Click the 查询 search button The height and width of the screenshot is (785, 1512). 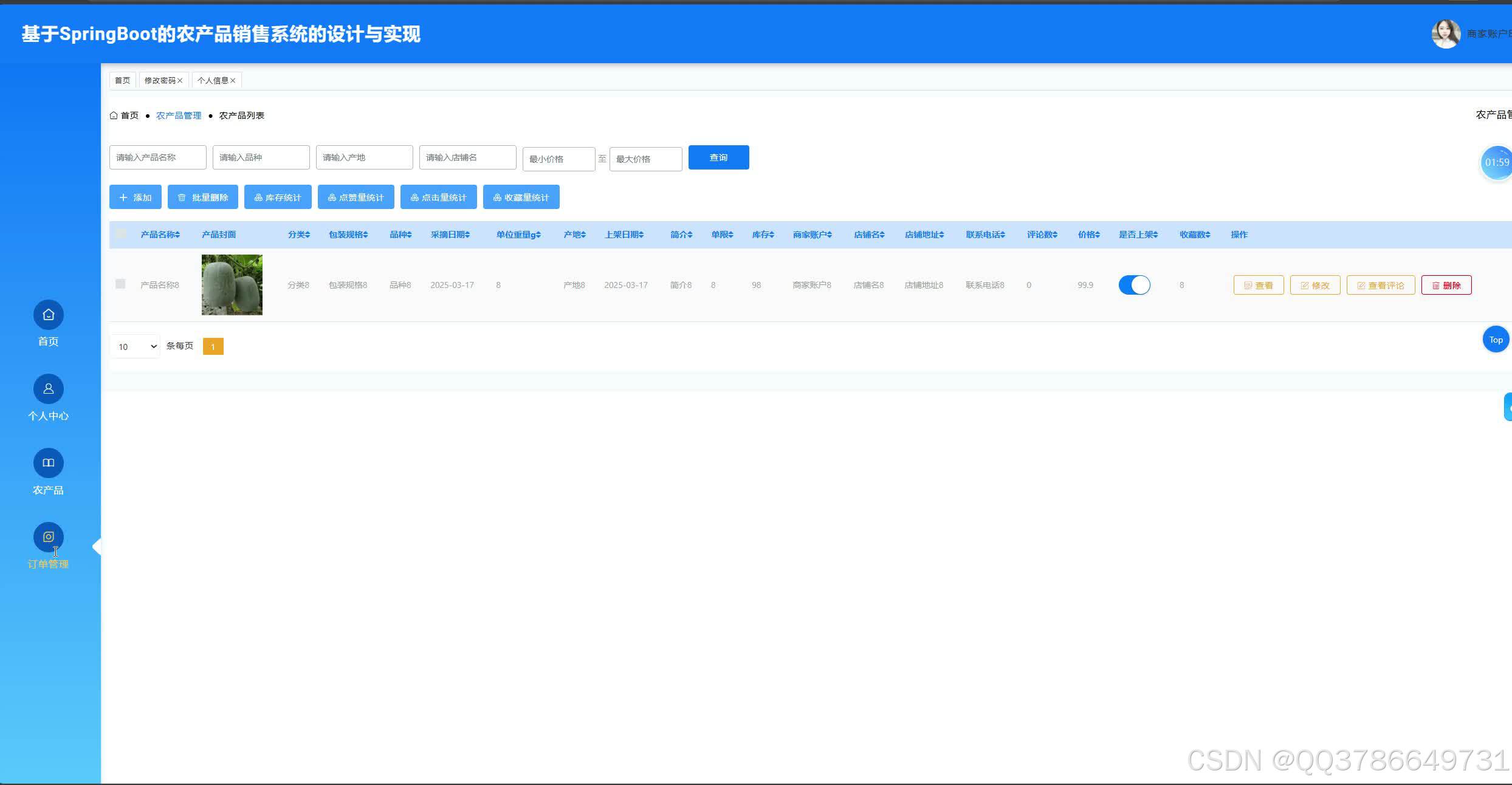click(x=718, y=157)
